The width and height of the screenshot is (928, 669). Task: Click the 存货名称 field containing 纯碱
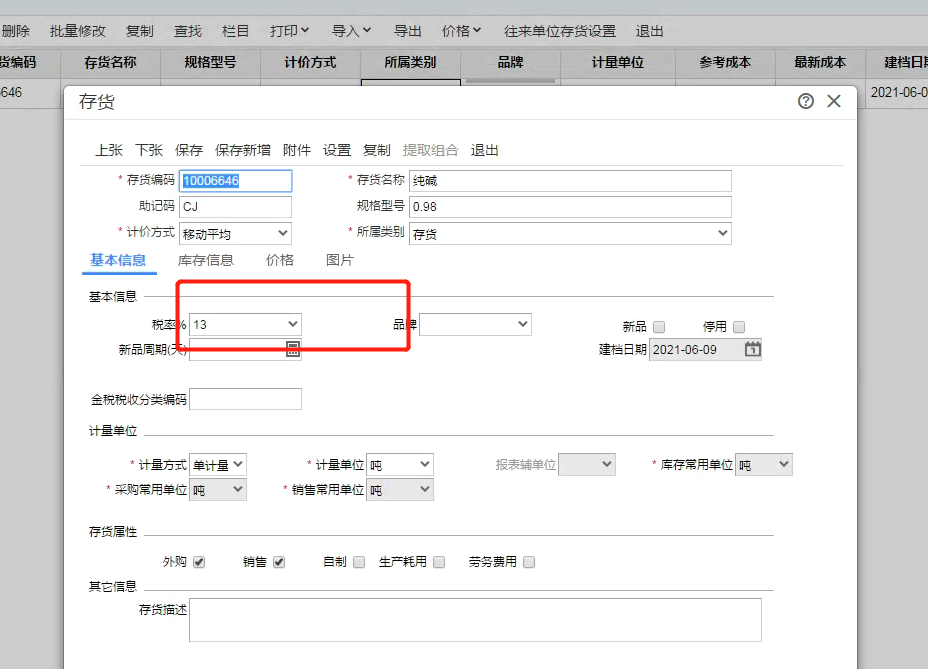tap(570, 181)
